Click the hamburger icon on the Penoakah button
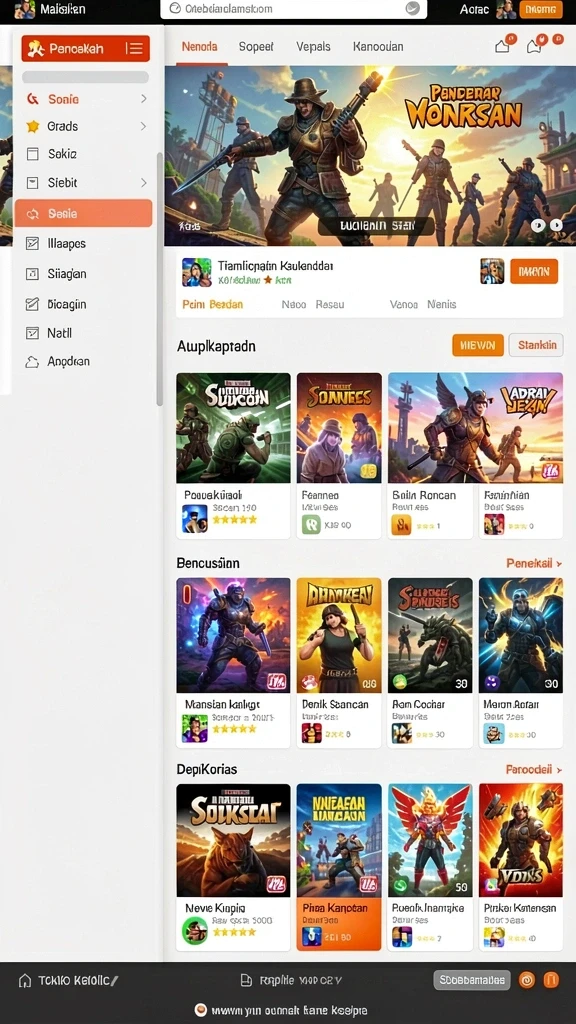576x1024 pixels. tap(134, 48)
